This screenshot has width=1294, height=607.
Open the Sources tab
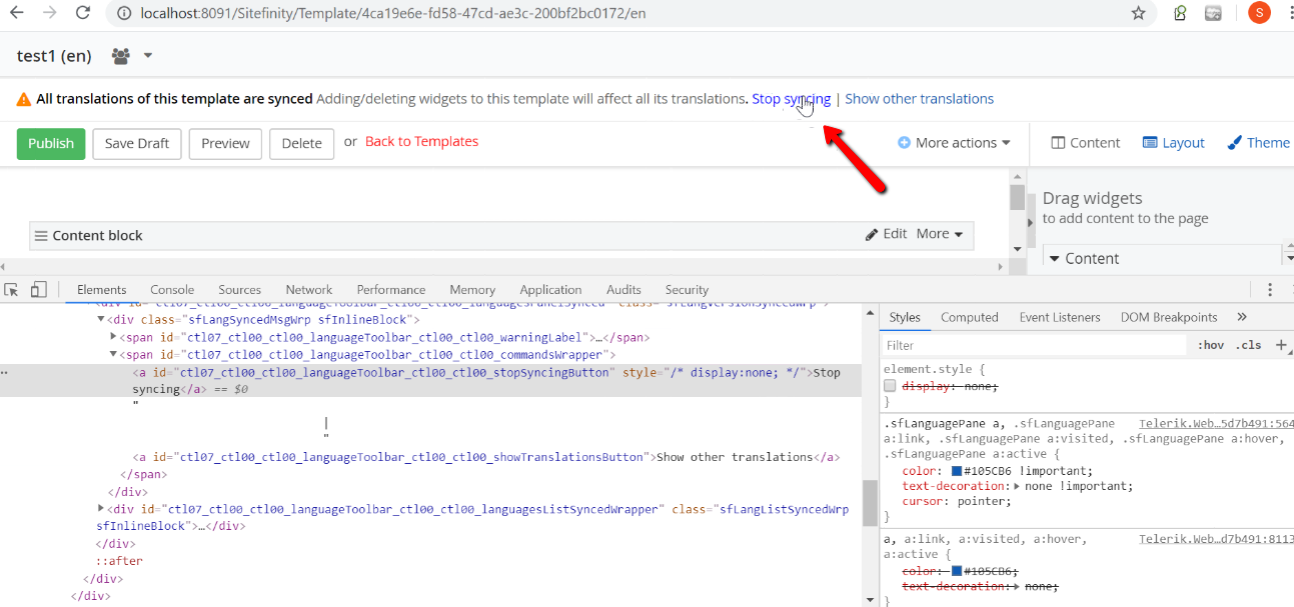240,290
